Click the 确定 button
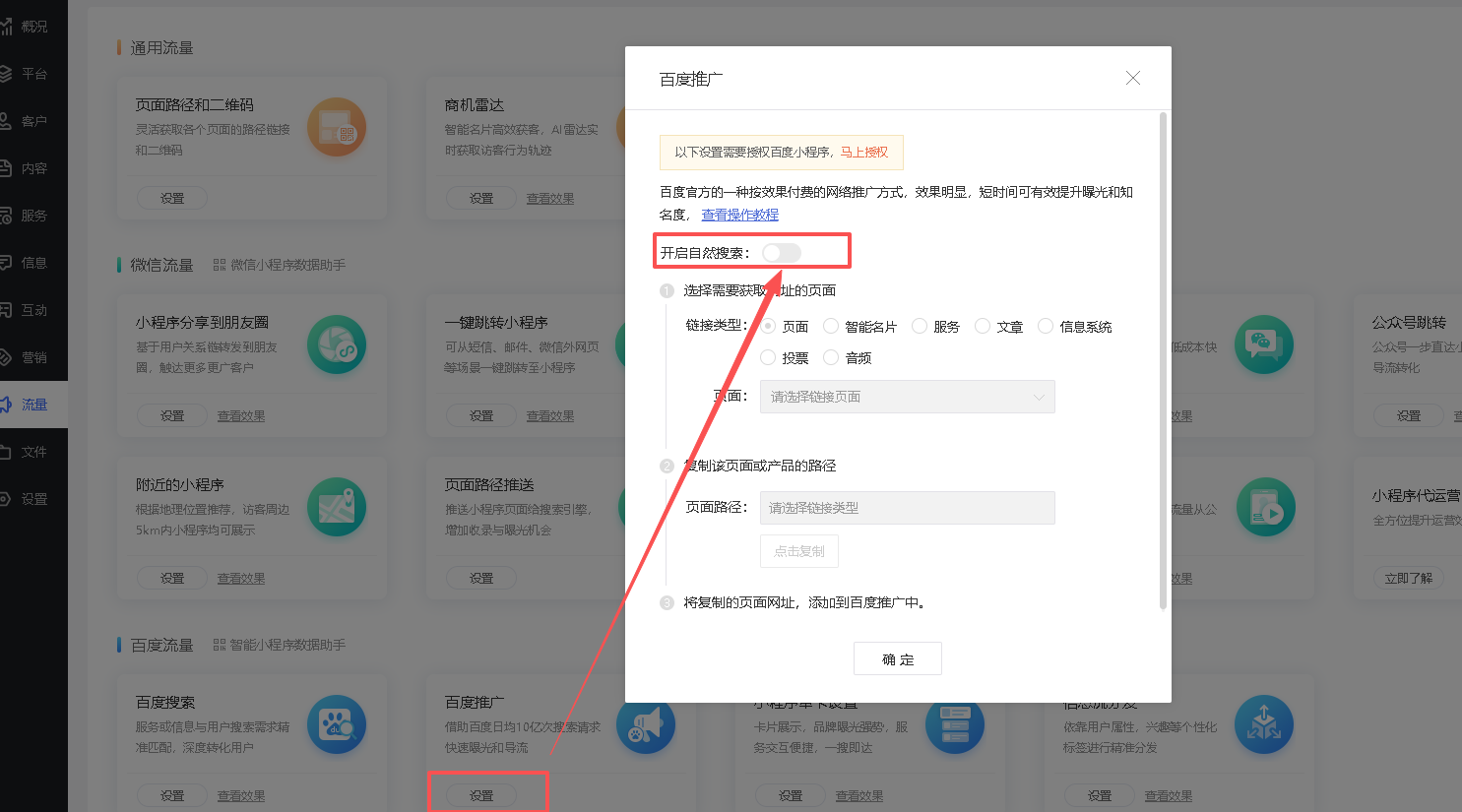The width and height of the screenshot is (1462, 812). [897, 659]
